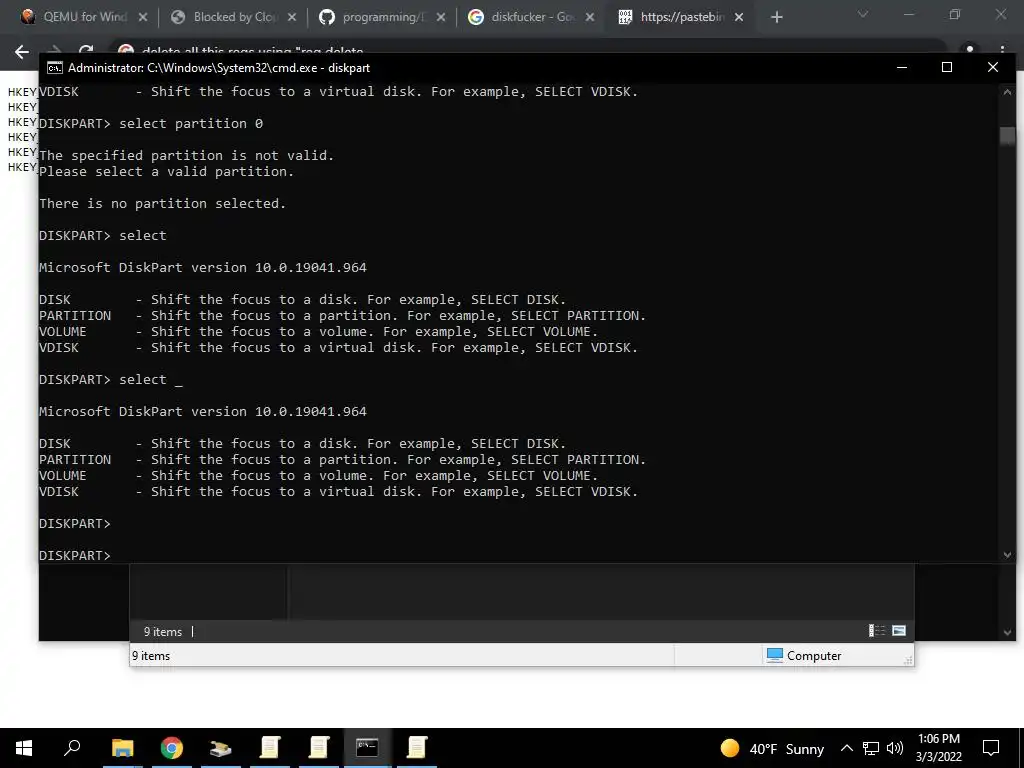Open script icon right of Command Prompt icon
The width and height of the screenshot is (1024, 768).
(416, 748)
